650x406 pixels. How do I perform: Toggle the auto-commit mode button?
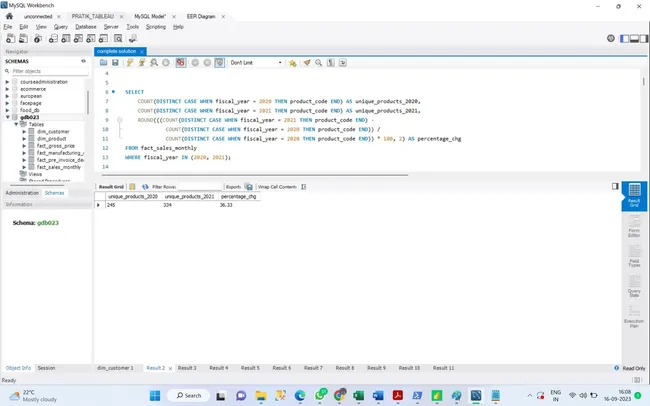point(219,63)
